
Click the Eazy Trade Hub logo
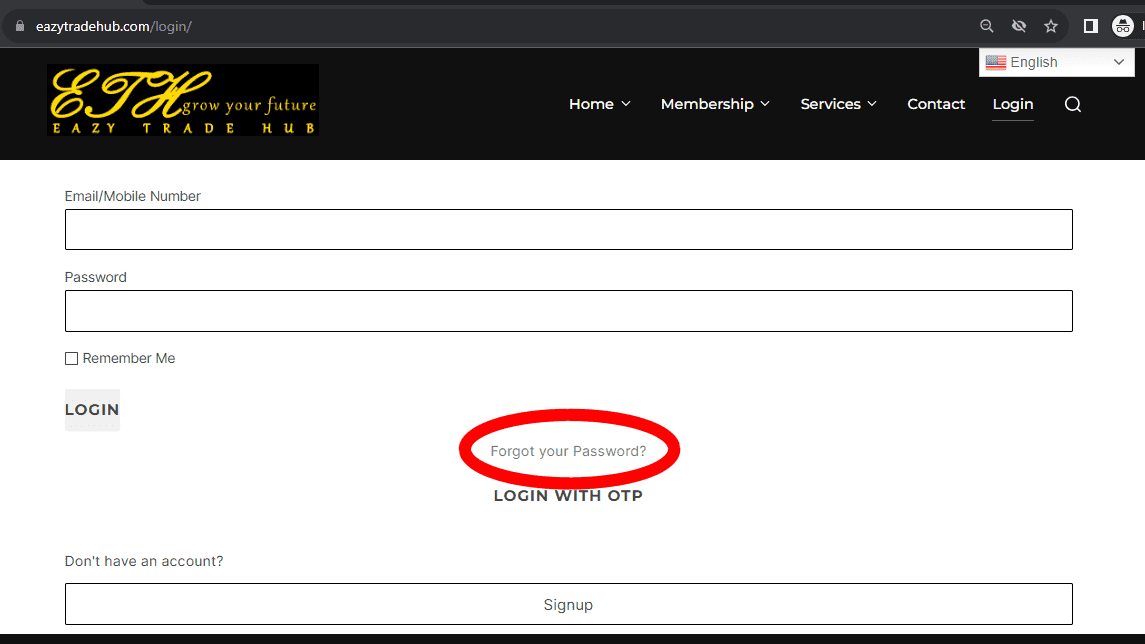pos(183,100)
